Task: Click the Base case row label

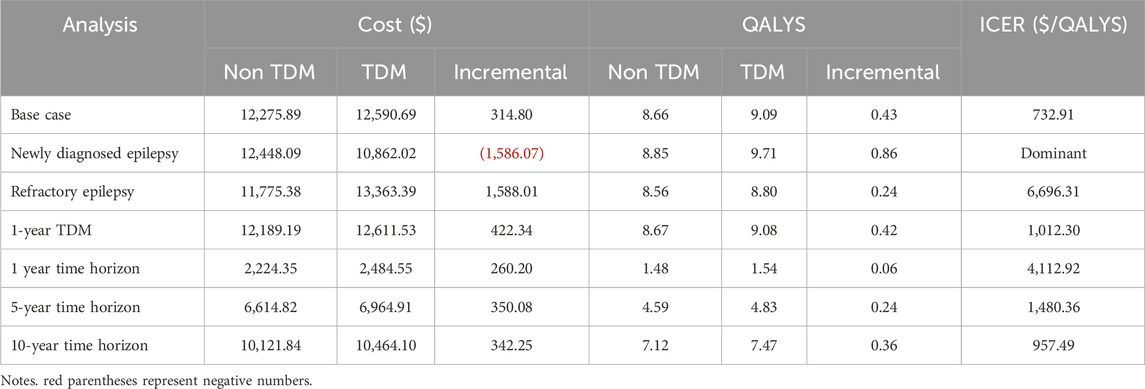Action: tap(37, 114)
